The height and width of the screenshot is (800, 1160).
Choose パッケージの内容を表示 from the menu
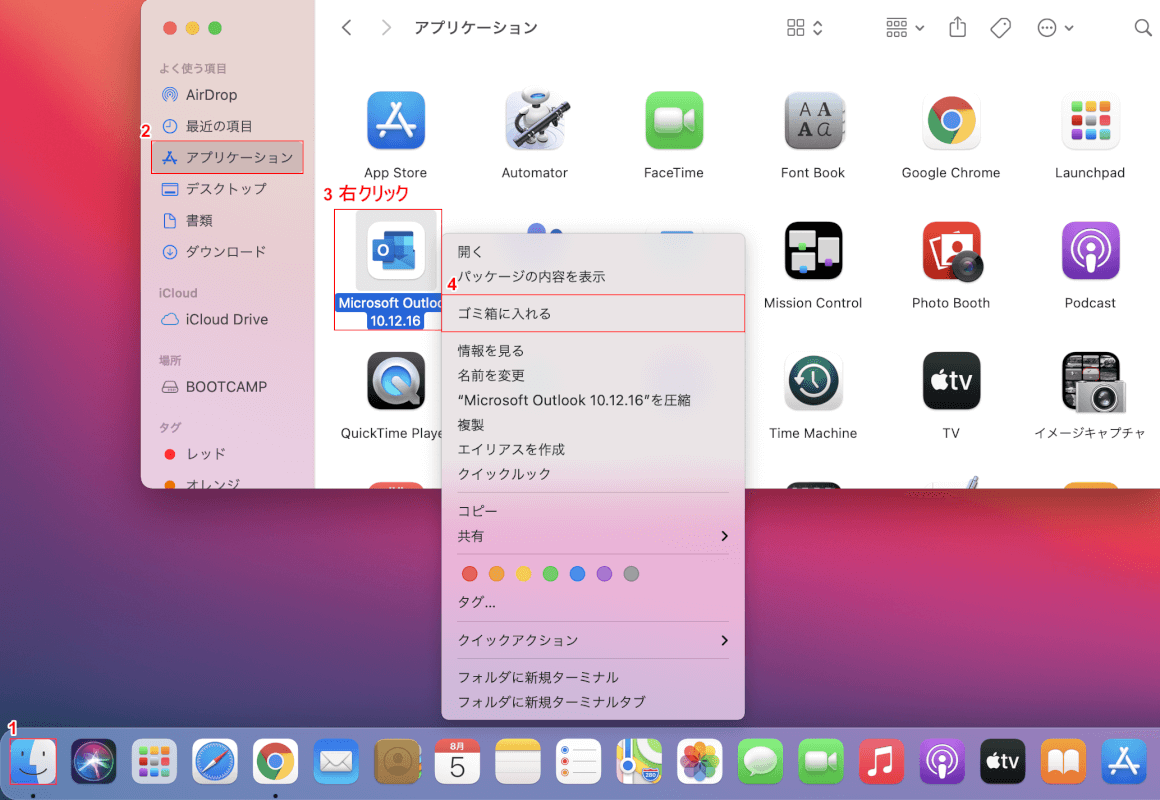pos(593,277)
